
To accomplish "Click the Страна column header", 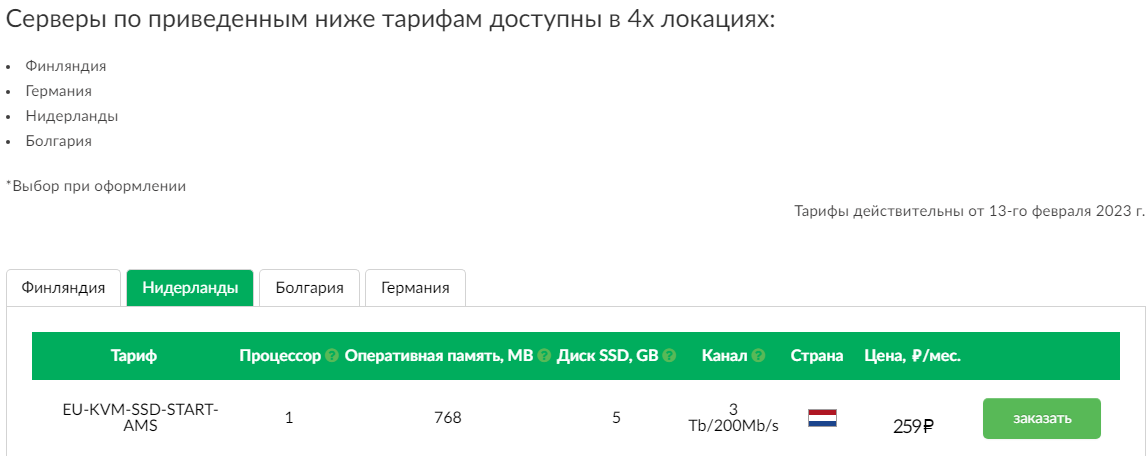I will [x=817, y=356].
